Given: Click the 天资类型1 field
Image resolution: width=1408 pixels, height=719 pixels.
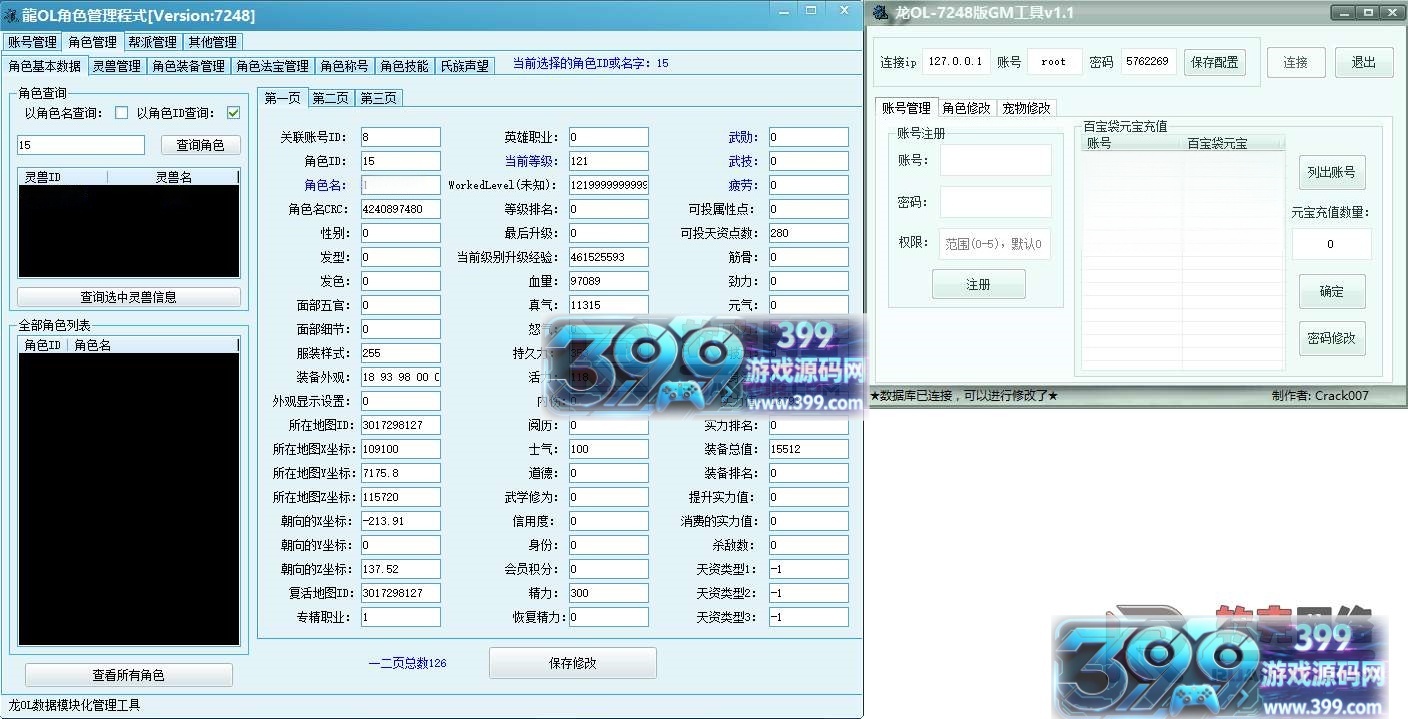Looking at the screenshot, I should click(808, 569).
